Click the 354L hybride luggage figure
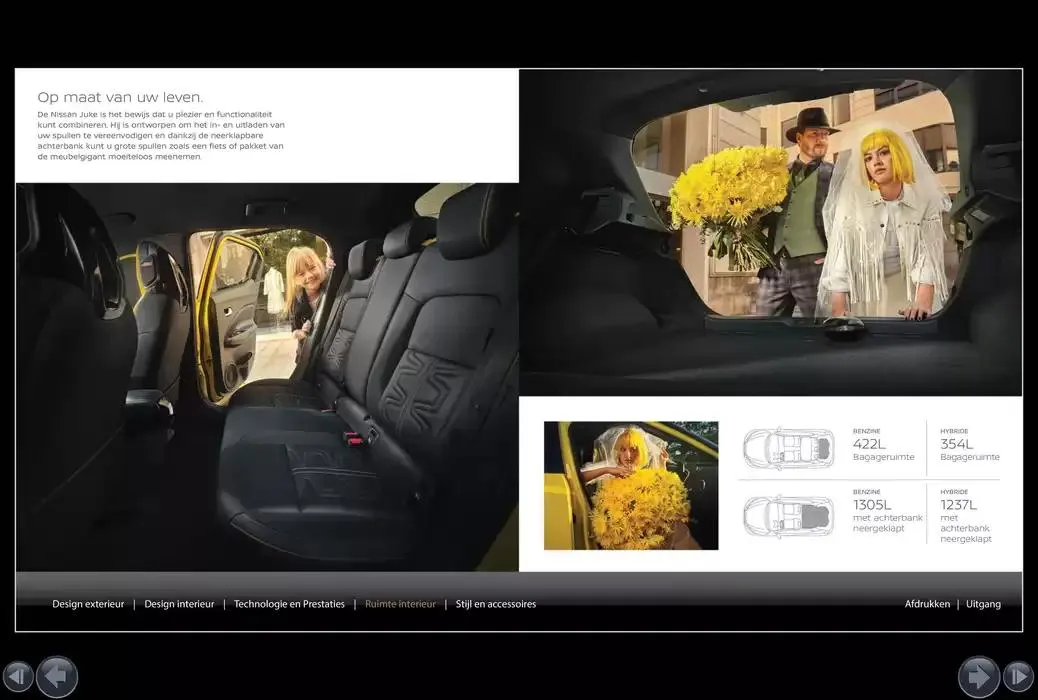 pos(956,444)
